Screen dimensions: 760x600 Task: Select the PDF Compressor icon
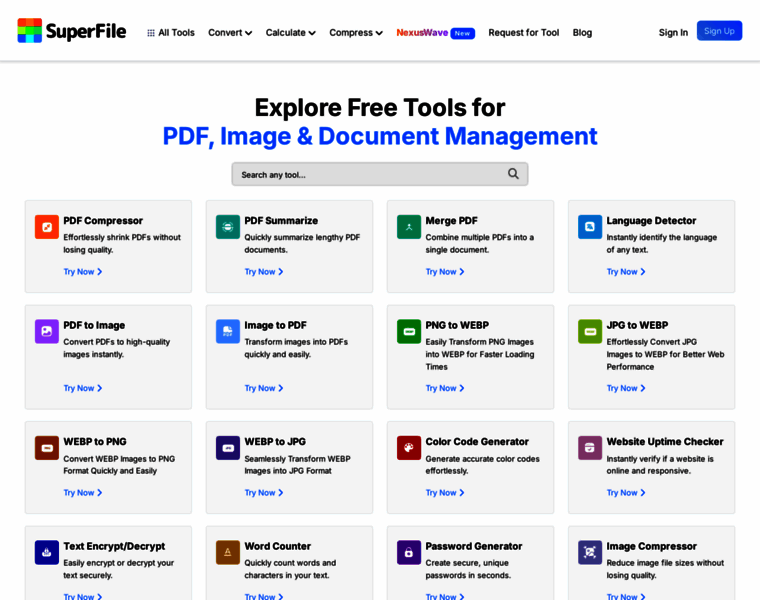pos(47,227)
